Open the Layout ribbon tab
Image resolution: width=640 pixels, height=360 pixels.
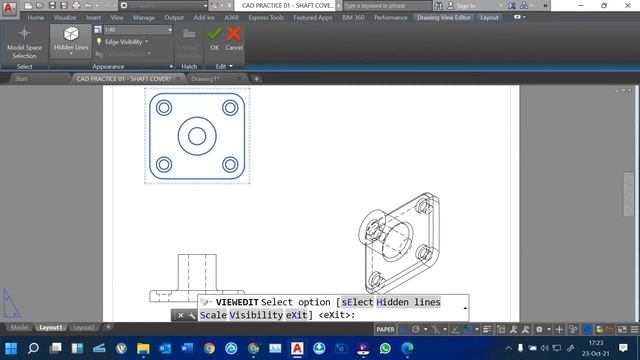[489, 18]
